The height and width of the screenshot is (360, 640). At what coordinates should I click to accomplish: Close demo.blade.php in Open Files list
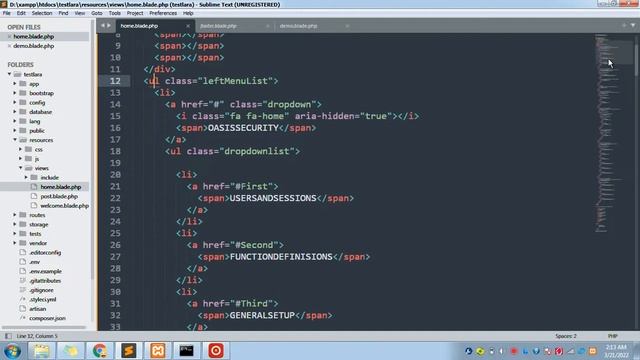9,46
